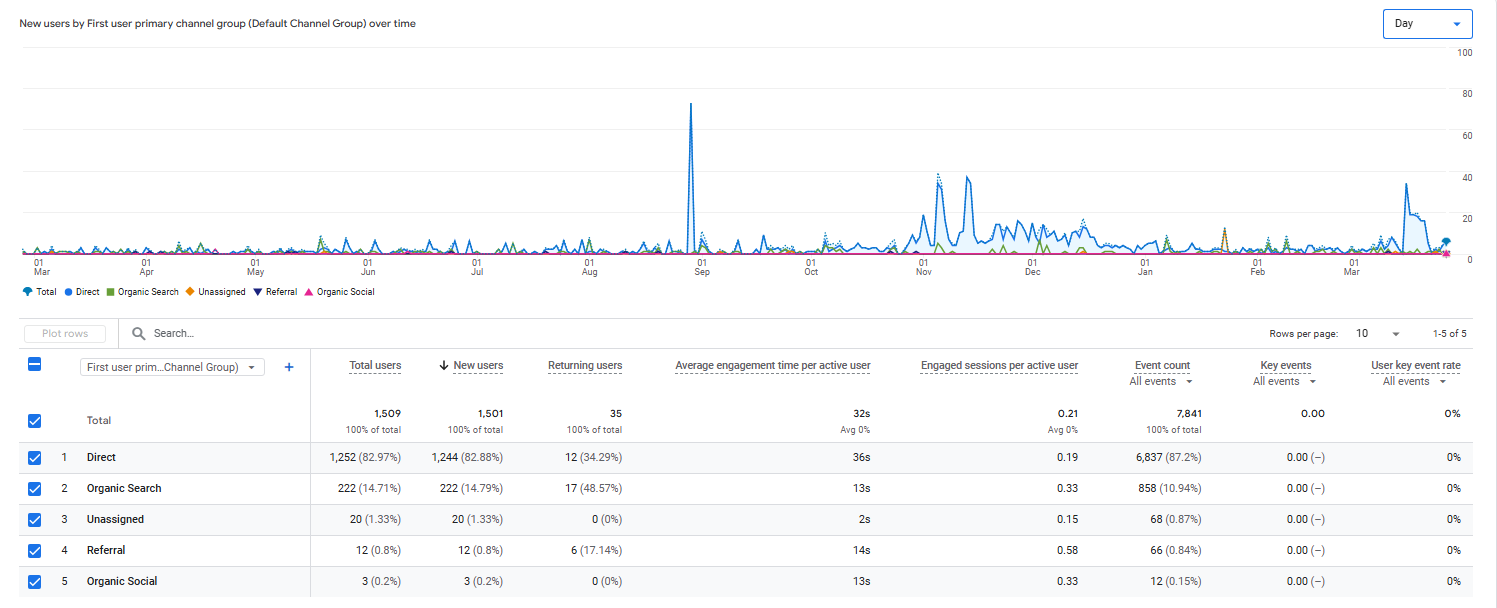Open All events dropdown under Key events
This screenshot has height=608, width=1497.
tap(1285, 381)
